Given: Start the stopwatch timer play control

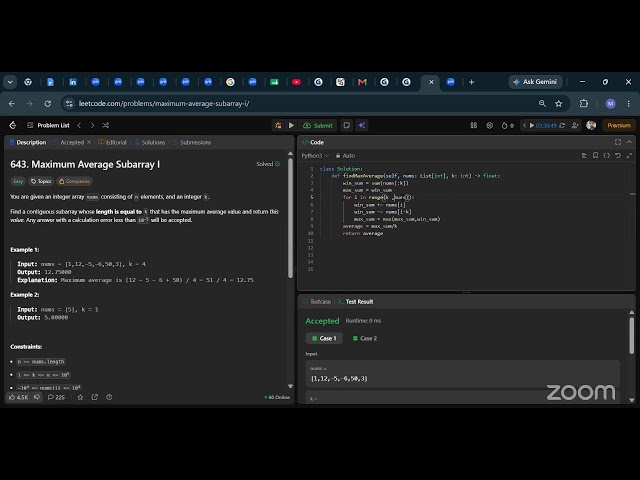Looking at the screenshot, I should pos(531,125).
